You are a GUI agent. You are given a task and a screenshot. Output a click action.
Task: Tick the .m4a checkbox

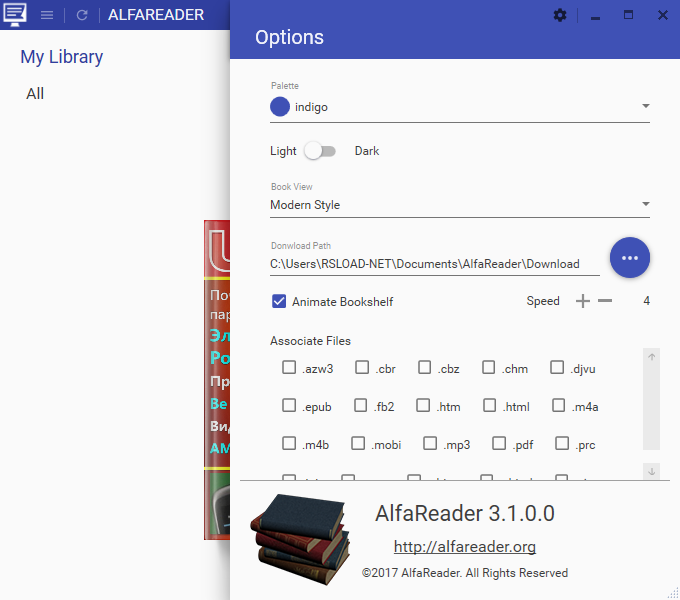pyautogui.click(x=559, y=405)
